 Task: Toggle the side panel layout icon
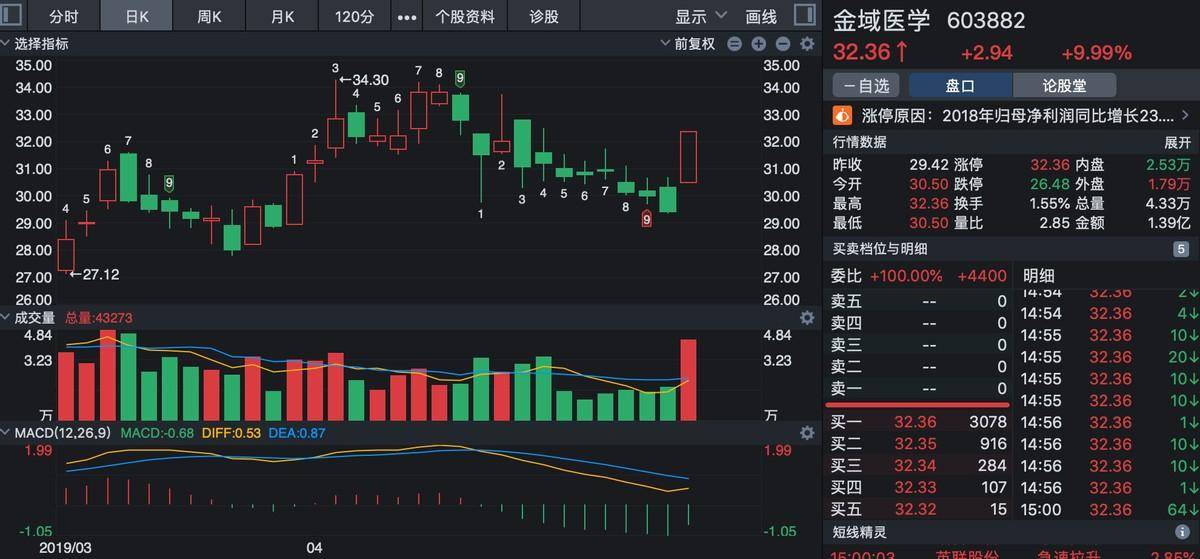[x=803, y=15]
